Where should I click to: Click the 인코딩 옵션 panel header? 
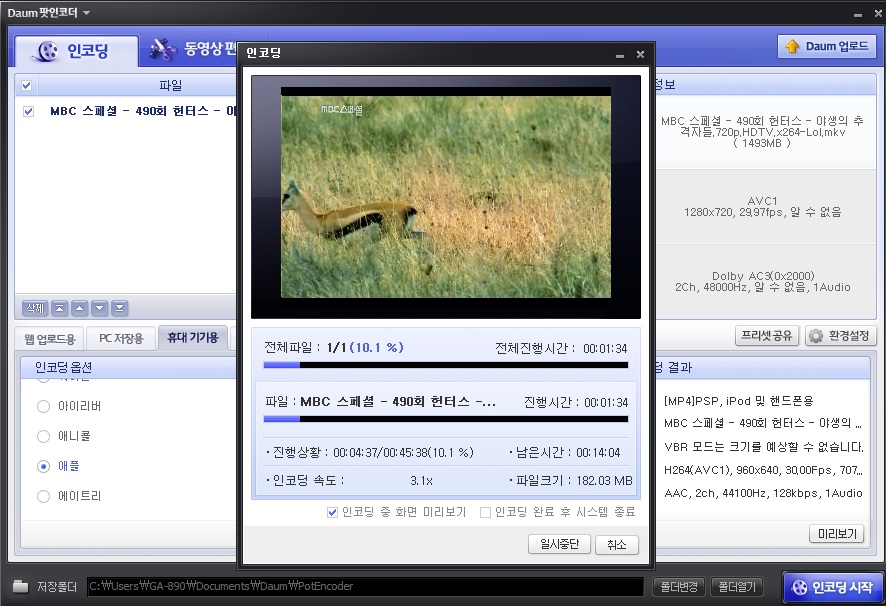[x=128, y=367]
